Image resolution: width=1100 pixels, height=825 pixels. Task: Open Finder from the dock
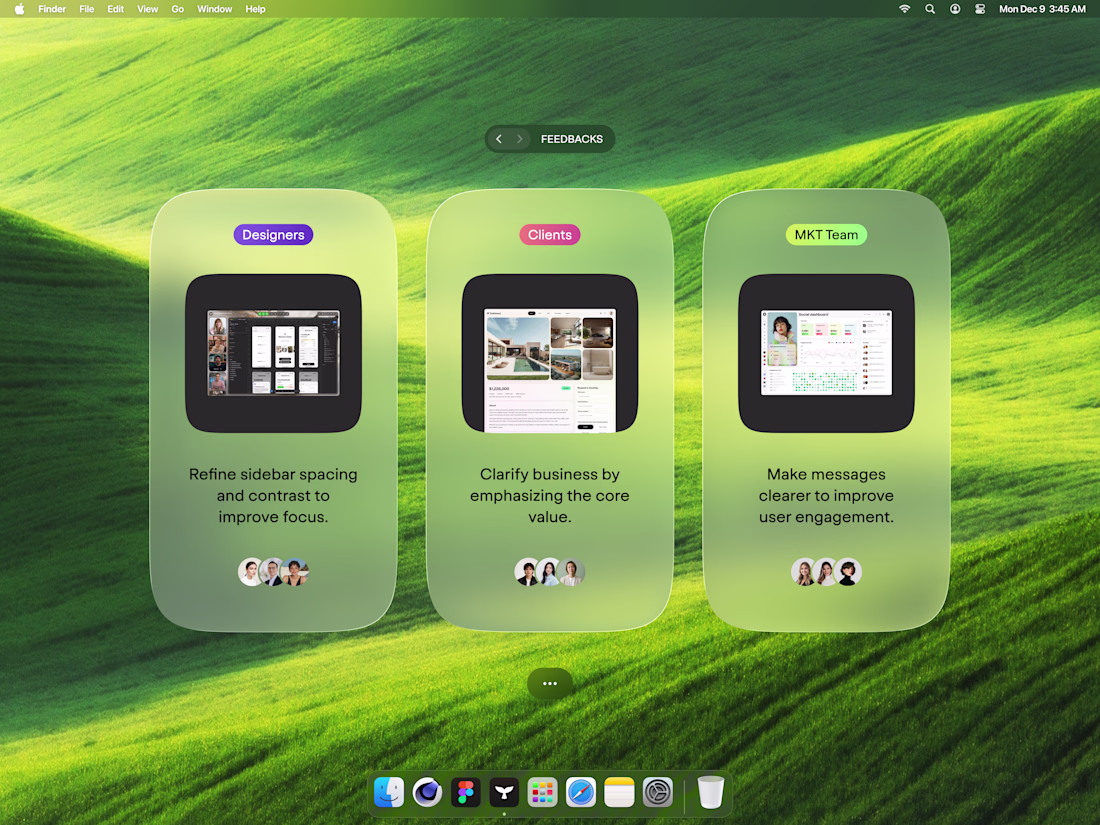tap(389, 793)
